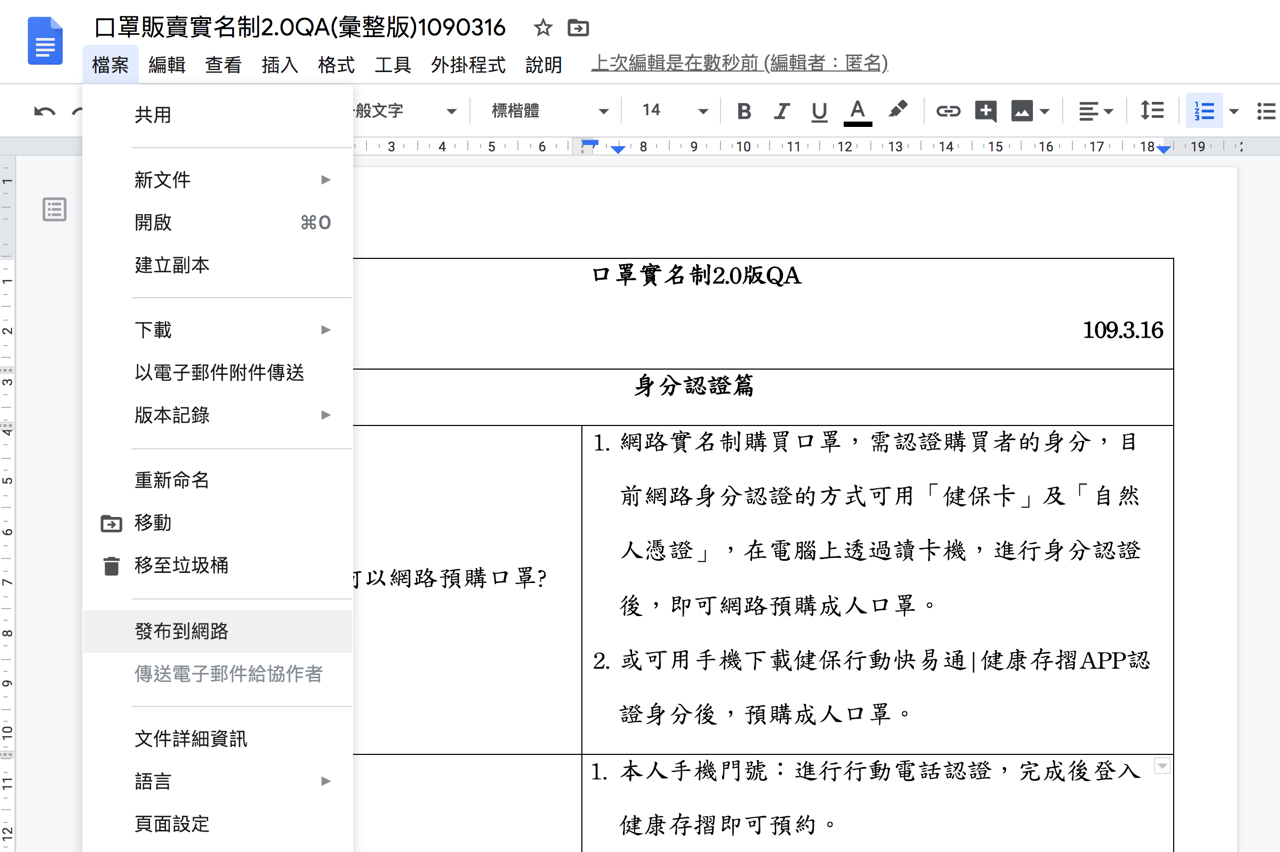Click the right indent marker on the ruler
Image resolution: width=1280 pixels, height=852 pixels.
pyautogui.click(x=1164, y=148)
